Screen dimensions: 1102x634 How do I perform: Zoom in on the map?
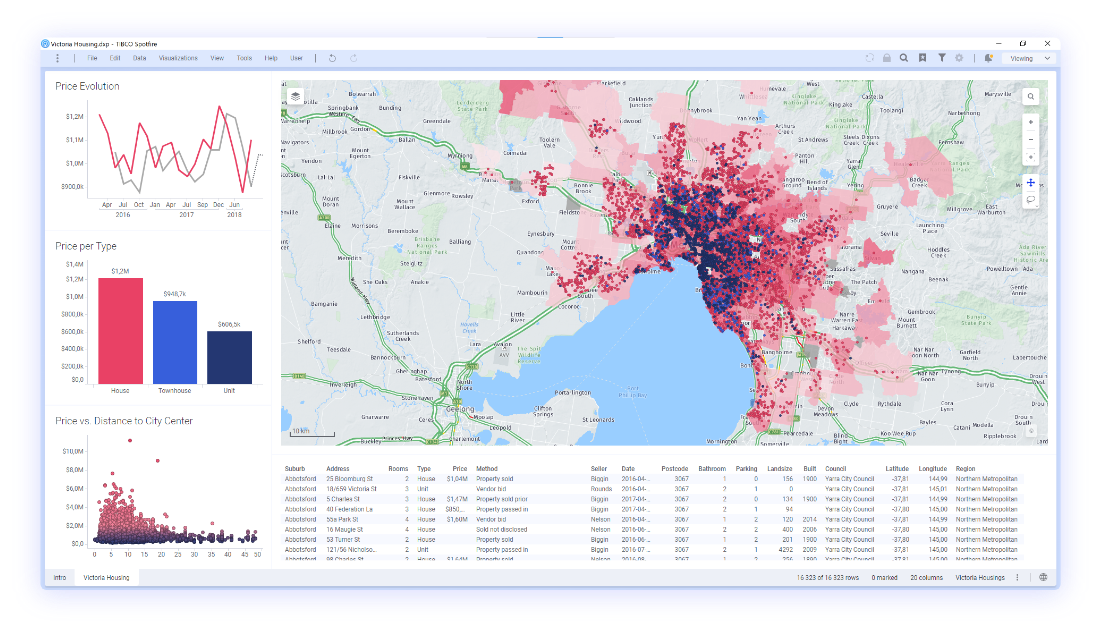click(x=1031, y=122)
